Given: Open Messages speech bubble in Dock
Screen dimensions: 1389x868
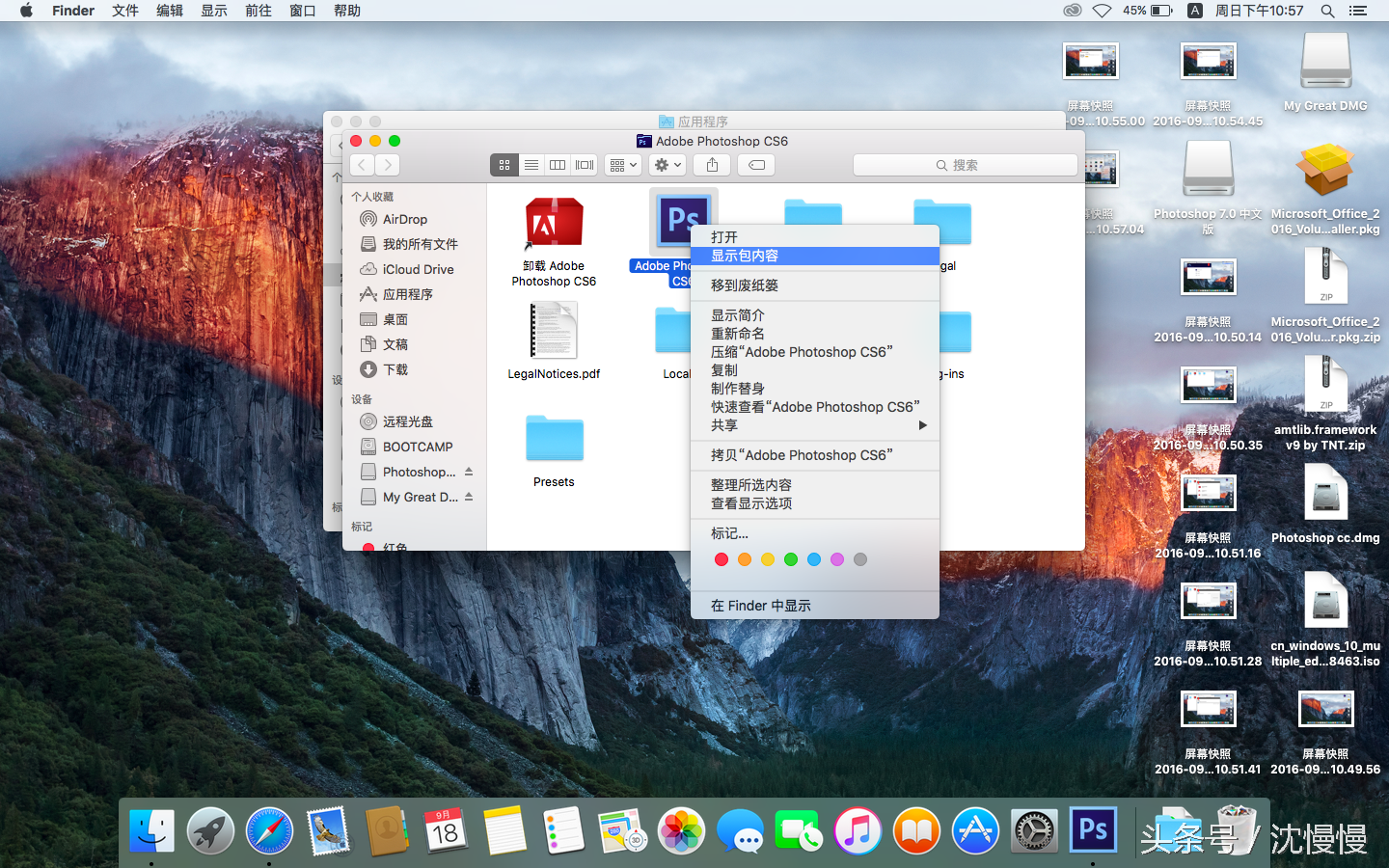Looking at the screenshot, I should [x=740, y=830].
